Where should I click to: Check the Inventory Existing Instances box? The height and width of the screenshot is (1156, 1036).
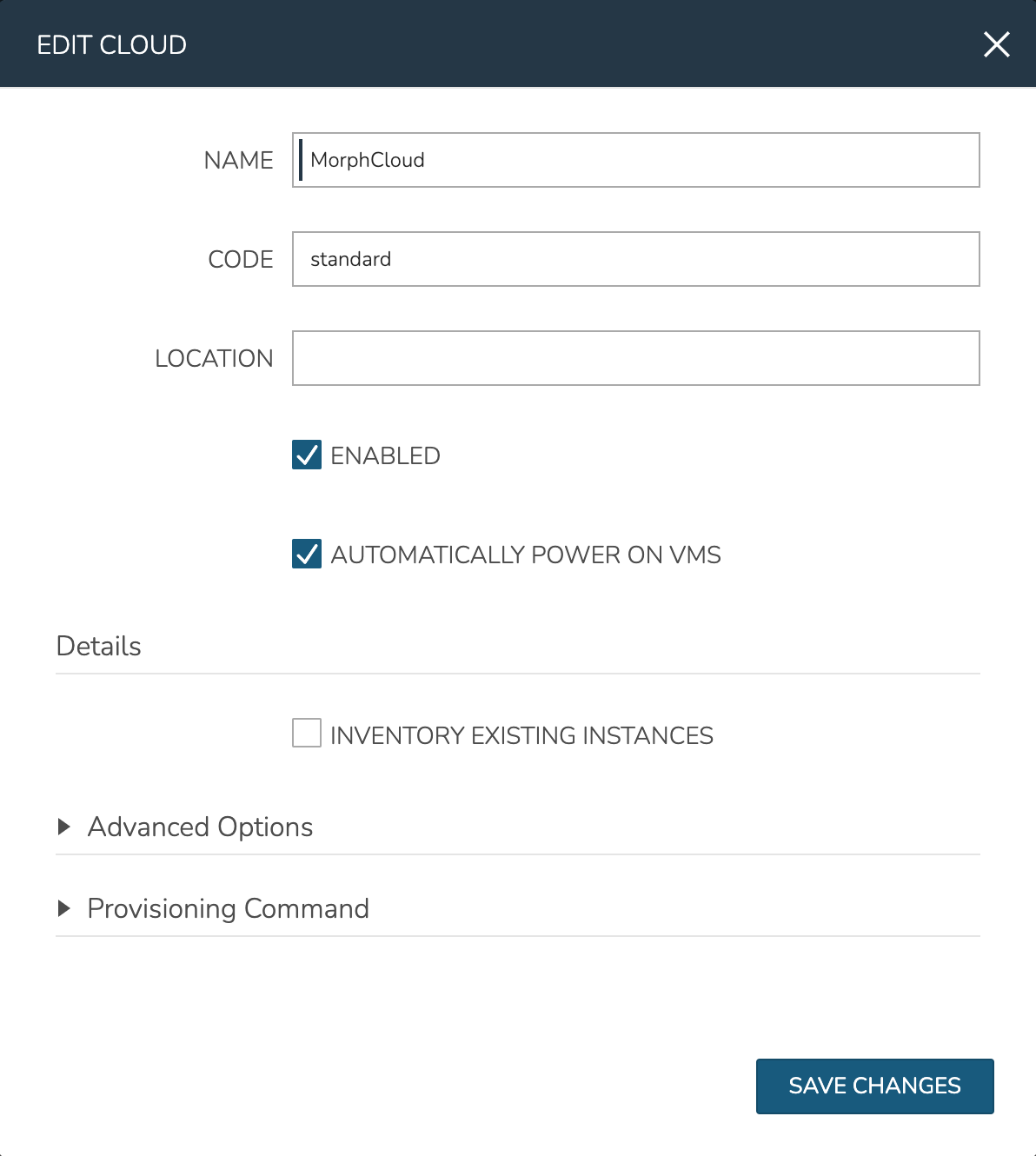pyautogui.click(x=307, y=733)
